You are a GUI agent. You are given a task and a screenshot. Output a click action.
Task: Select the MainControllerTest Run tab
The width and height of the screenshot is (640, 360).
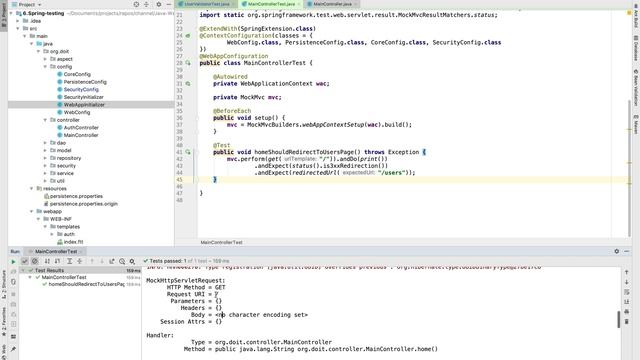[x=56, y=251]
